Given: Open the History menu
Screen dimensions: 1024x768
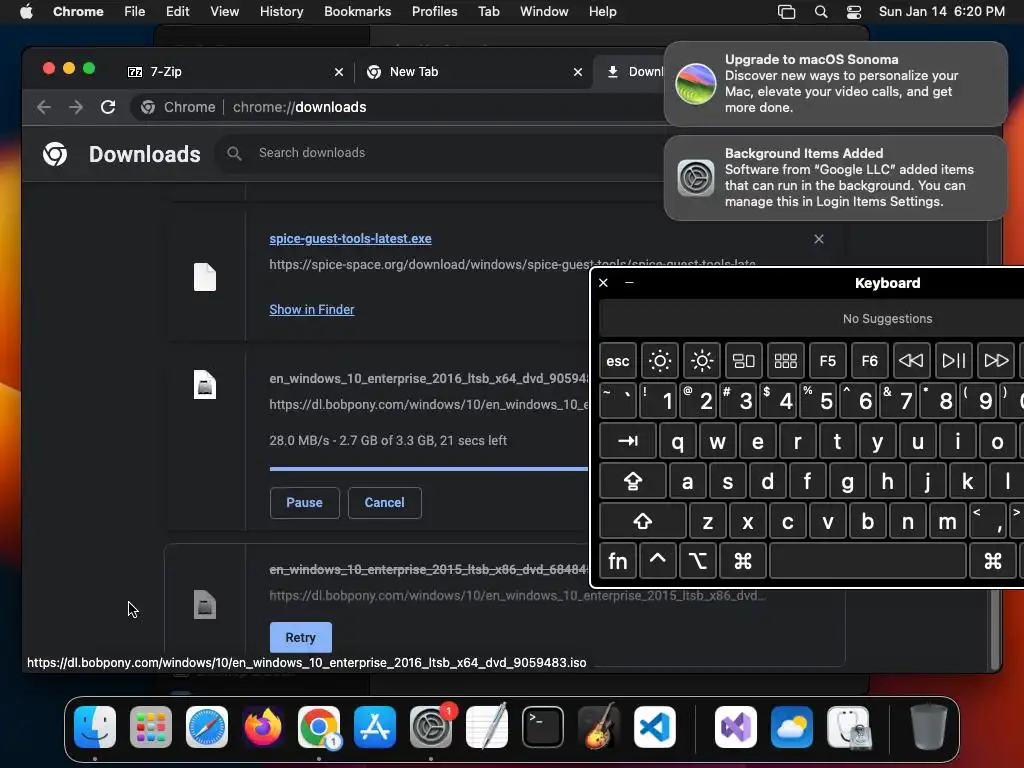Looking at the screenshot, I should pos(281,12).
